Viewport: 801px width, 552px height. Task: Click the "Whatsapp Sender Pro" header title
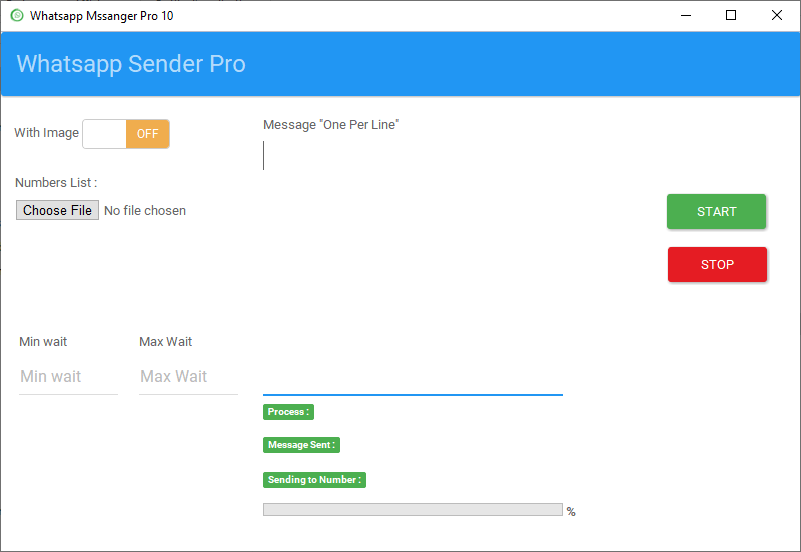tap(131, 64)
